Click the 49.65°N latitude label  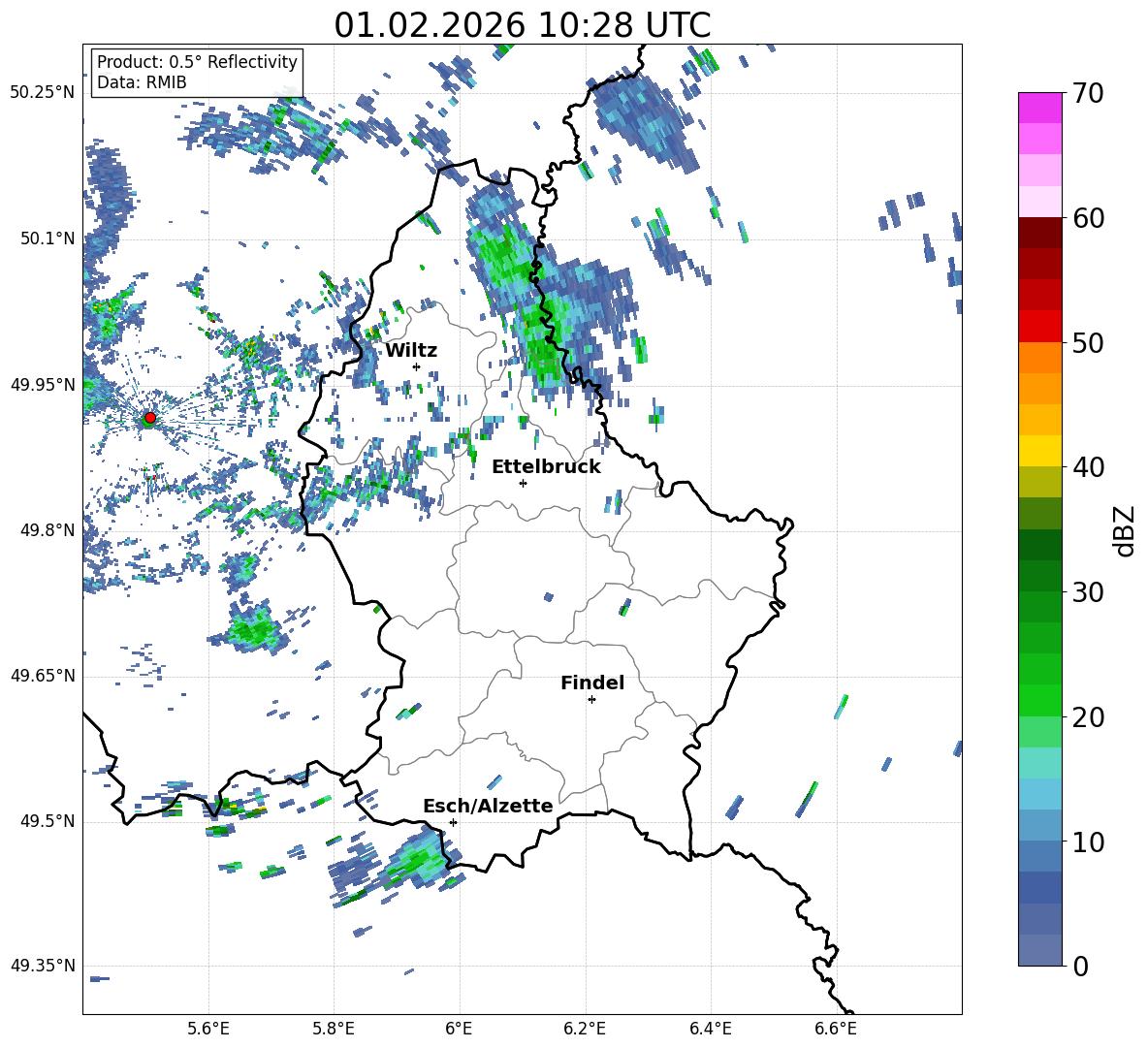[x=43, y=676]
